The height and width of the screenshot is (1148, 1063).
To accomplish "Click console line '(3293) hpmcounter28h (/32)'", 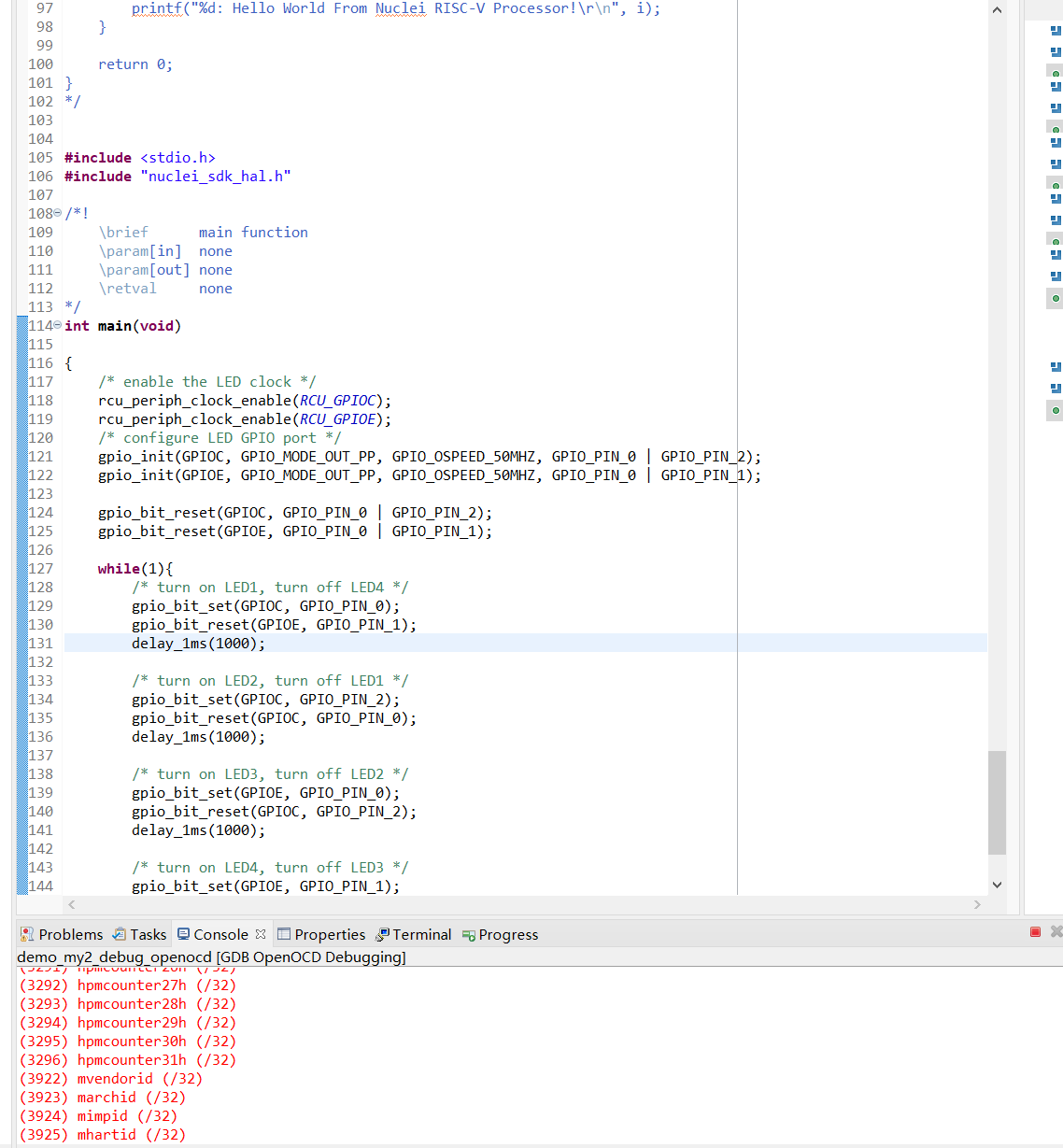I will coord(128,1003).
